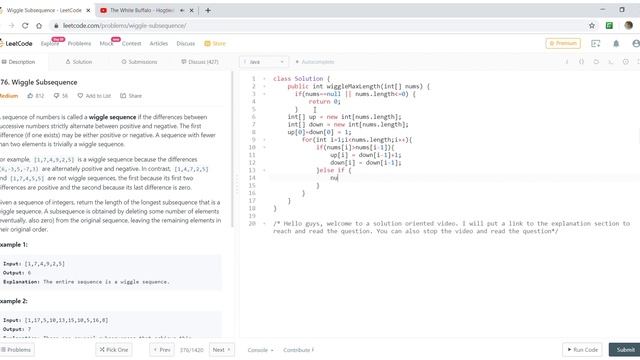This screenshot has width=640, height=360.
Task: Click the description panel scrollbar
Action: (233, 149)
